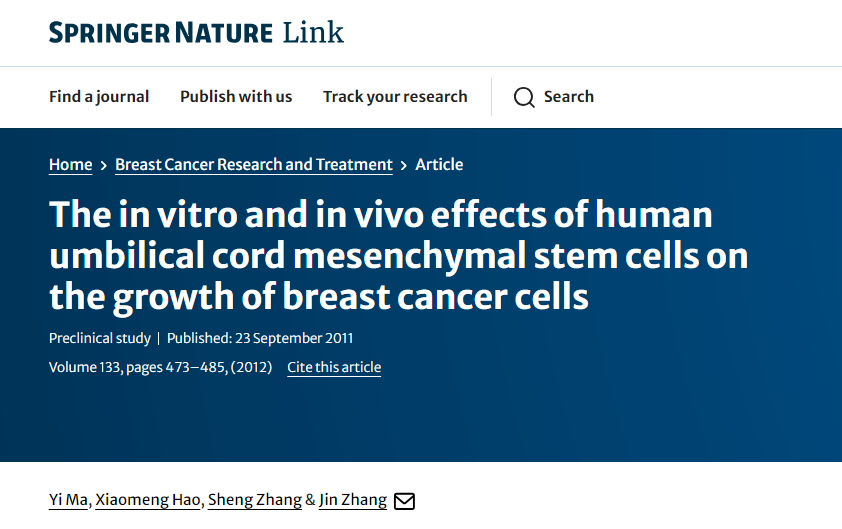Click the chevron before the Article breadcrumb
Screen dimensions: 842x529
coord(404,165)
